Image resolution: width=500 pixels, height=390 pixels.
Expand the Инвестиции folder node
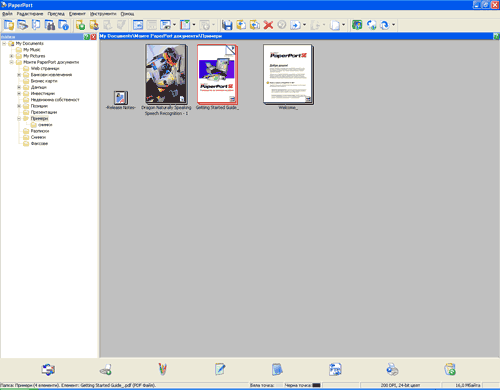(19, 93)
